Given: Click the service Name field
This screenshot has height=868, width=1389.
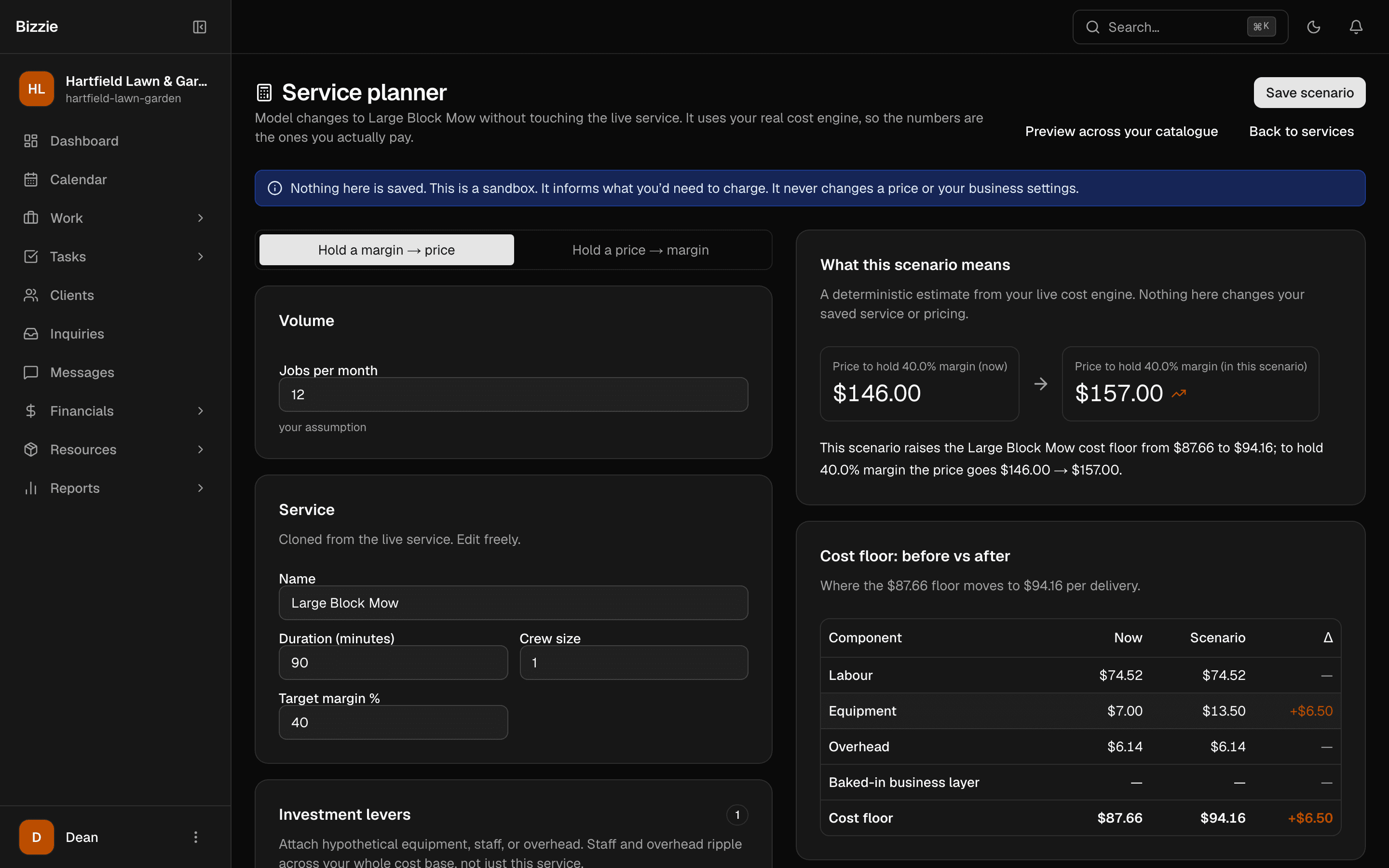Looking at the screenshot, I should click(513, 603).
